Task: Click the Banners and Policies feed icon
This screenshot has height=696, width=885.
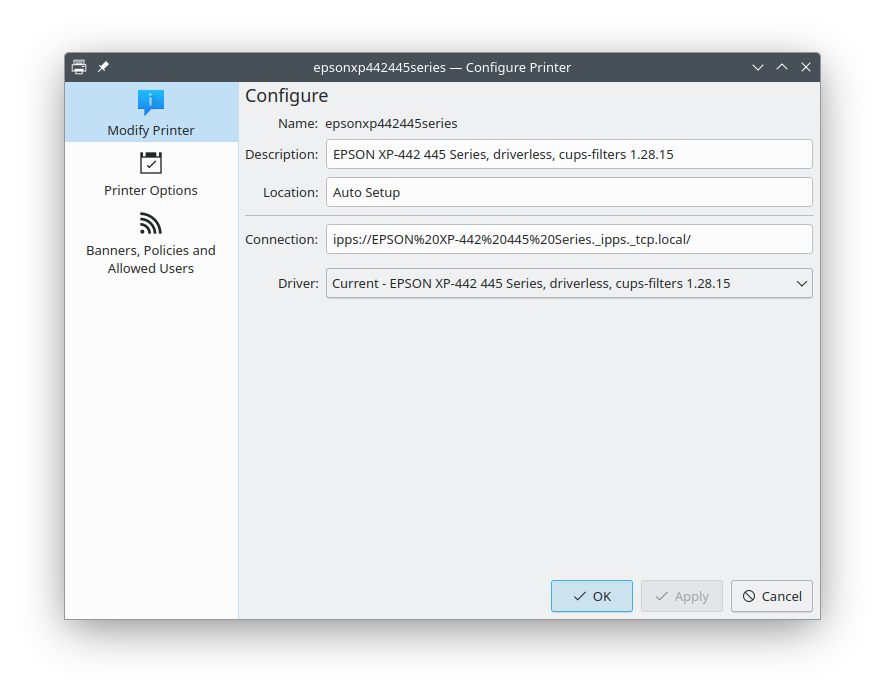Action: click(x=151, y=223)
